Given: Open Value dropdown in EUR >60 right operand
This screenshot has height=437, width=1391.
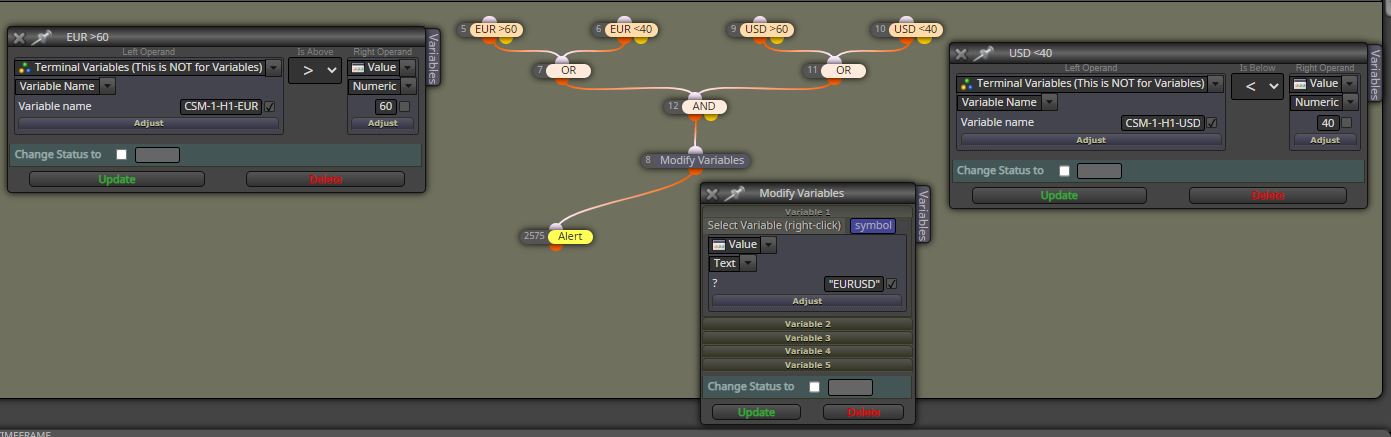Looking at the screenshot, I should tap(407, 68).
